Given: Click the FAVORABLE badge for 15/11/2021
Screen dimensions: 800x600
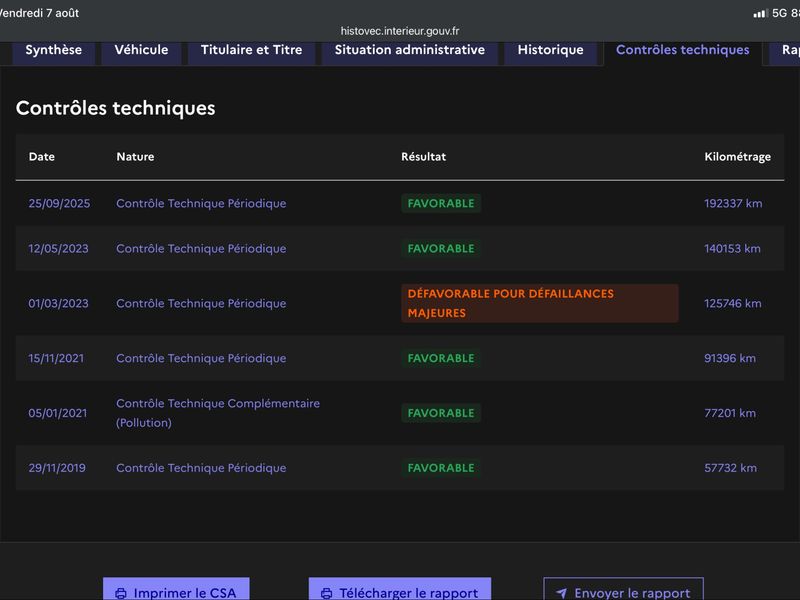Looking at the screenshot, I should coord(441,358).
